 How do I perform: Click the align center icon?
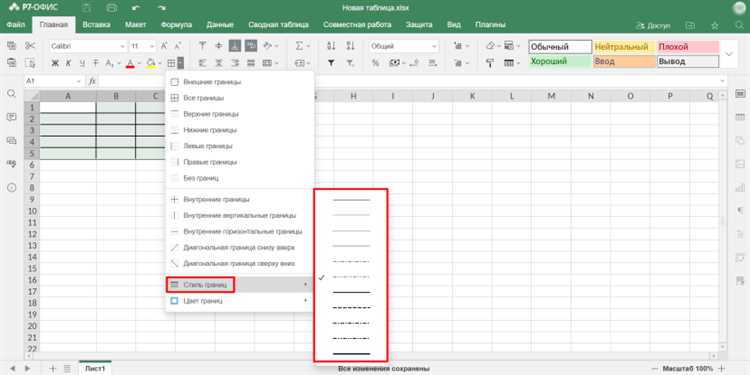click(x=219, y=63)
